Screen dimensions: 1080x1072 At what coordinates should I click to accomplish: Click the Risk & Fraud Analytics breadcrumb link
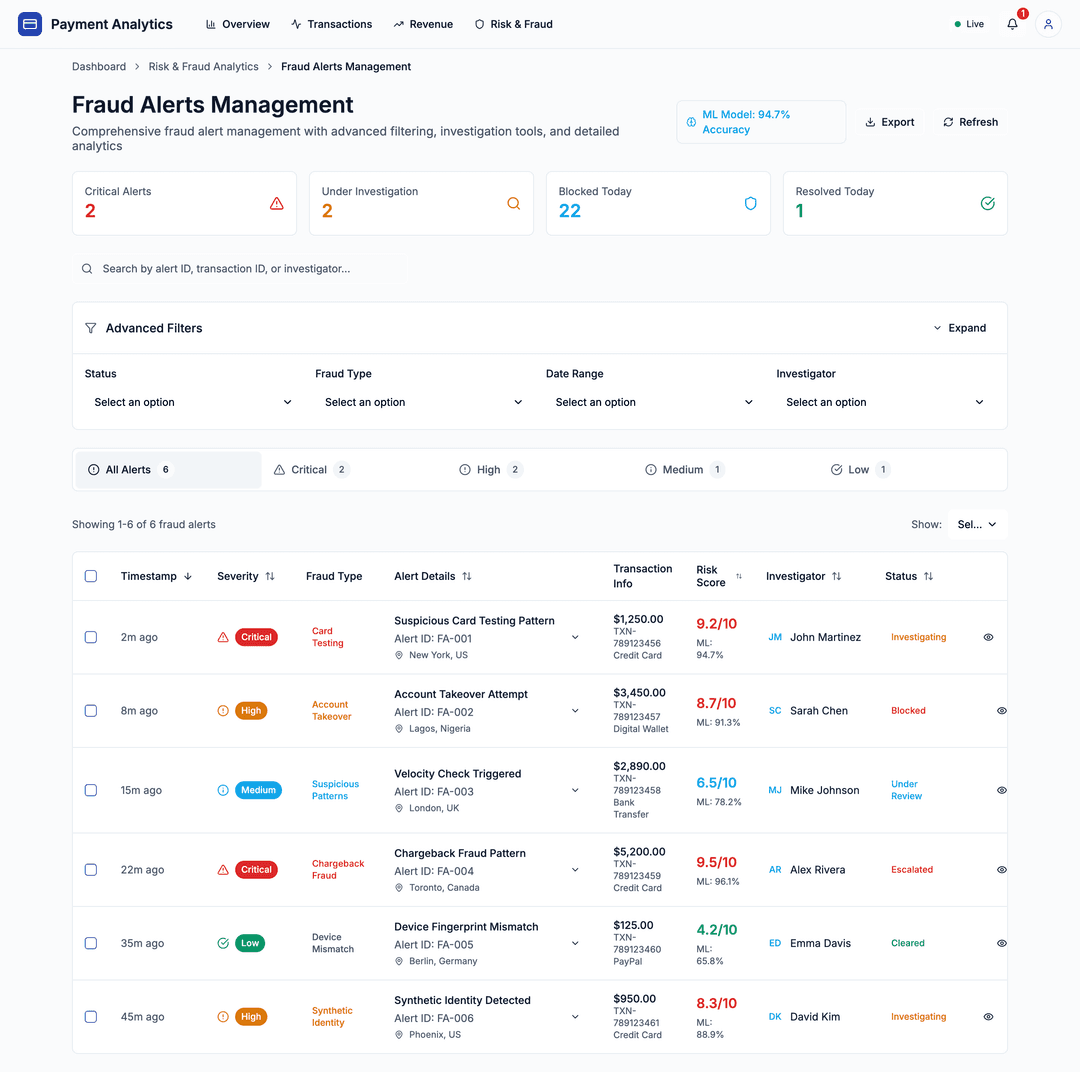click(x=203, y=66)
